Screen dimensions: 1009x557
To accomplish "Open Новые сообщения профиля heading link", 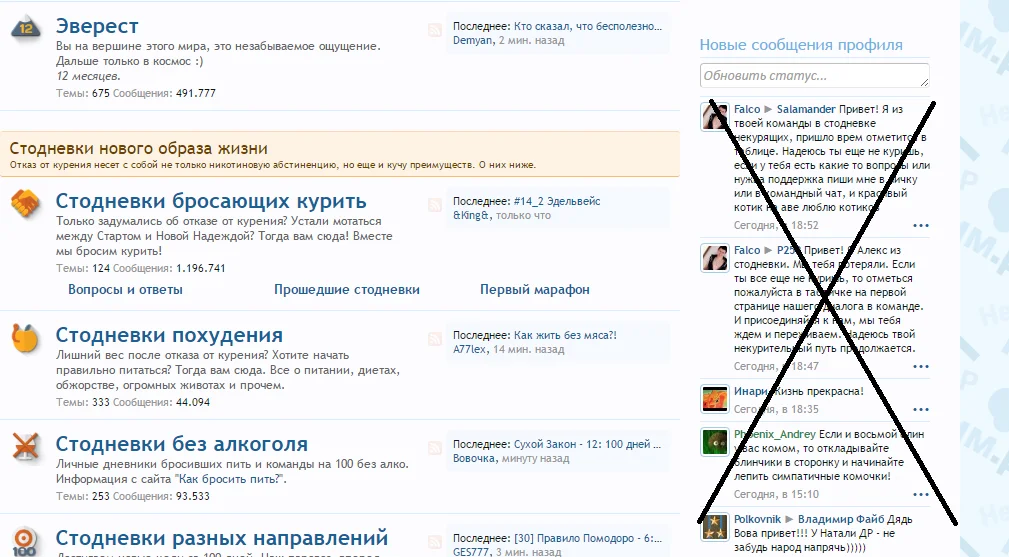I will click(x=801, y=45).
